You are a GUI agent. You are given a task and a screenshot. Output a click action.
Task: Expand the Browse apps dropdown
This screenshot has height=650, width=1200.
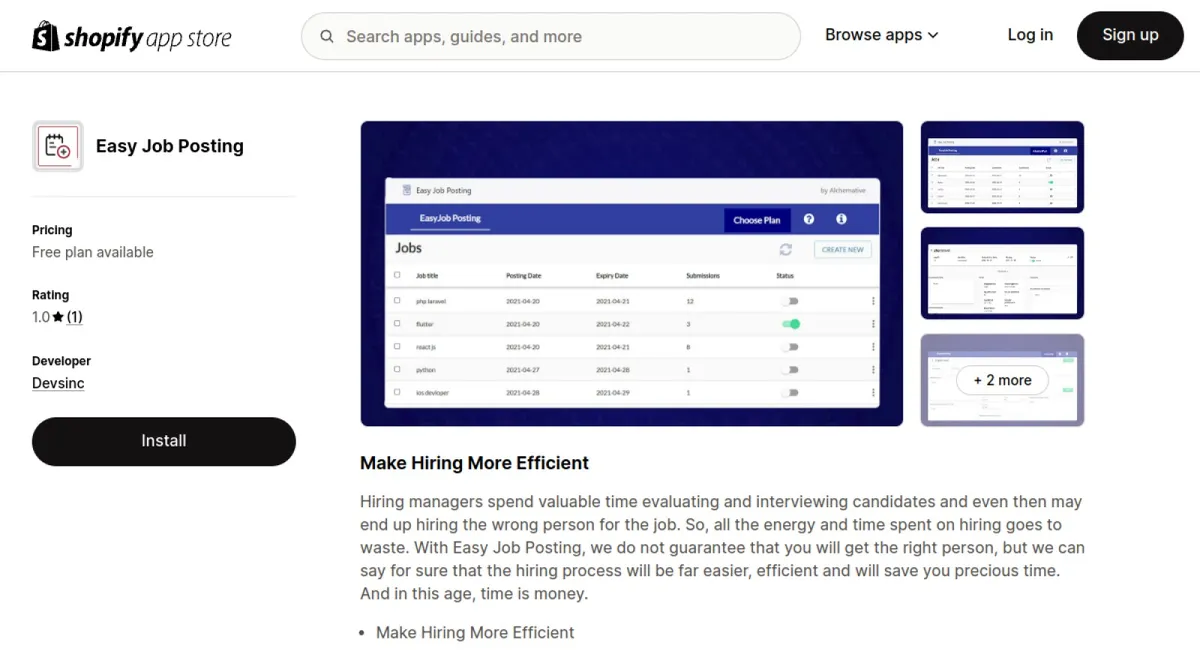click(882, 35)
